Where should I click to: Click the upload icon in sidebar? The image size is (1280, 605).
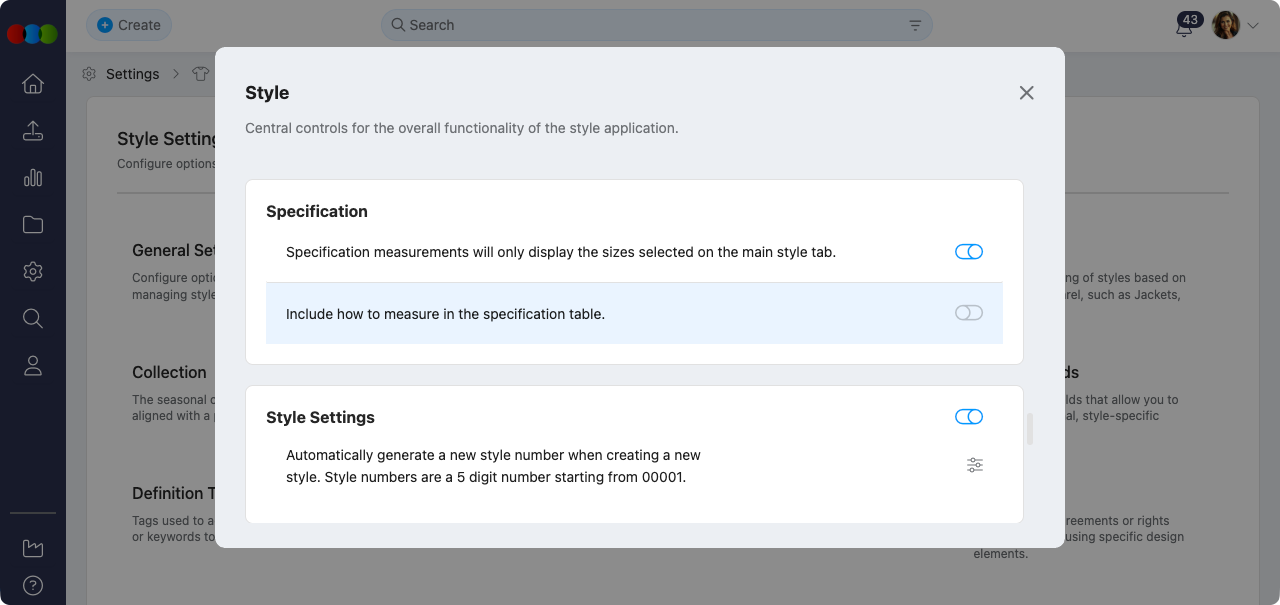[33, 131]
